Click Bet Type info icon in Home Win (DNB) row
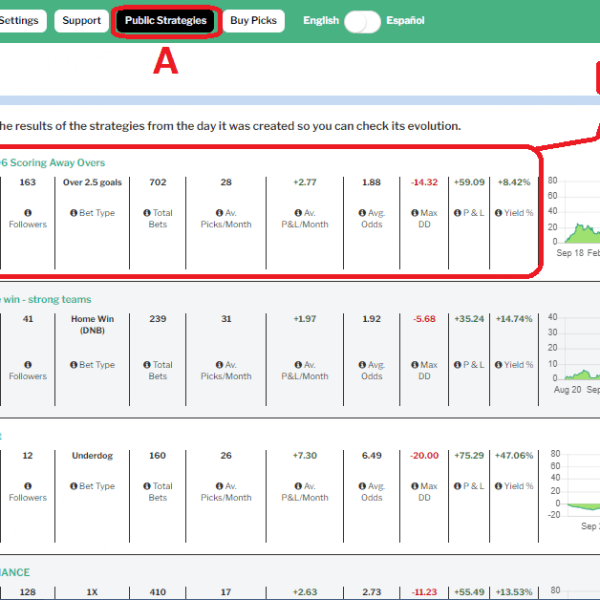Viewport: 600px width, 600px height. [73, 365]
